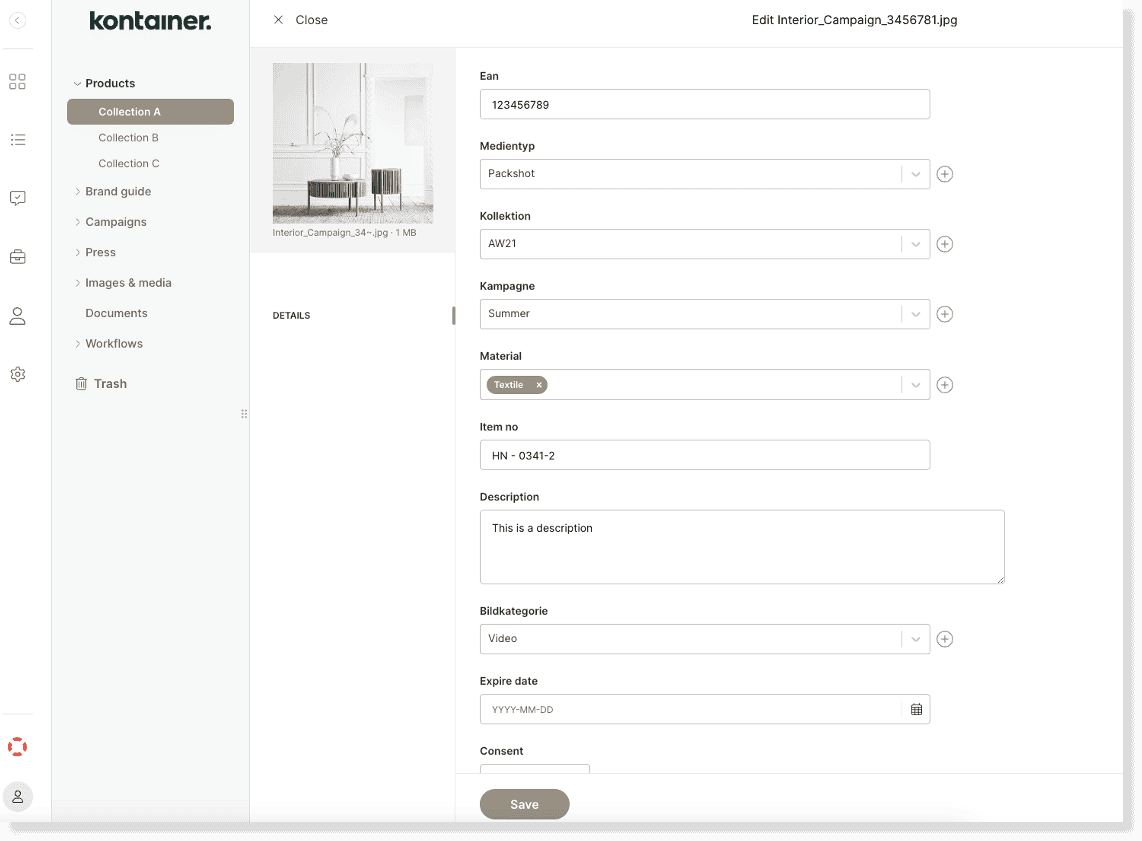Select the list view icon in the left rail

pyautogui.click(x=17, y=140)
